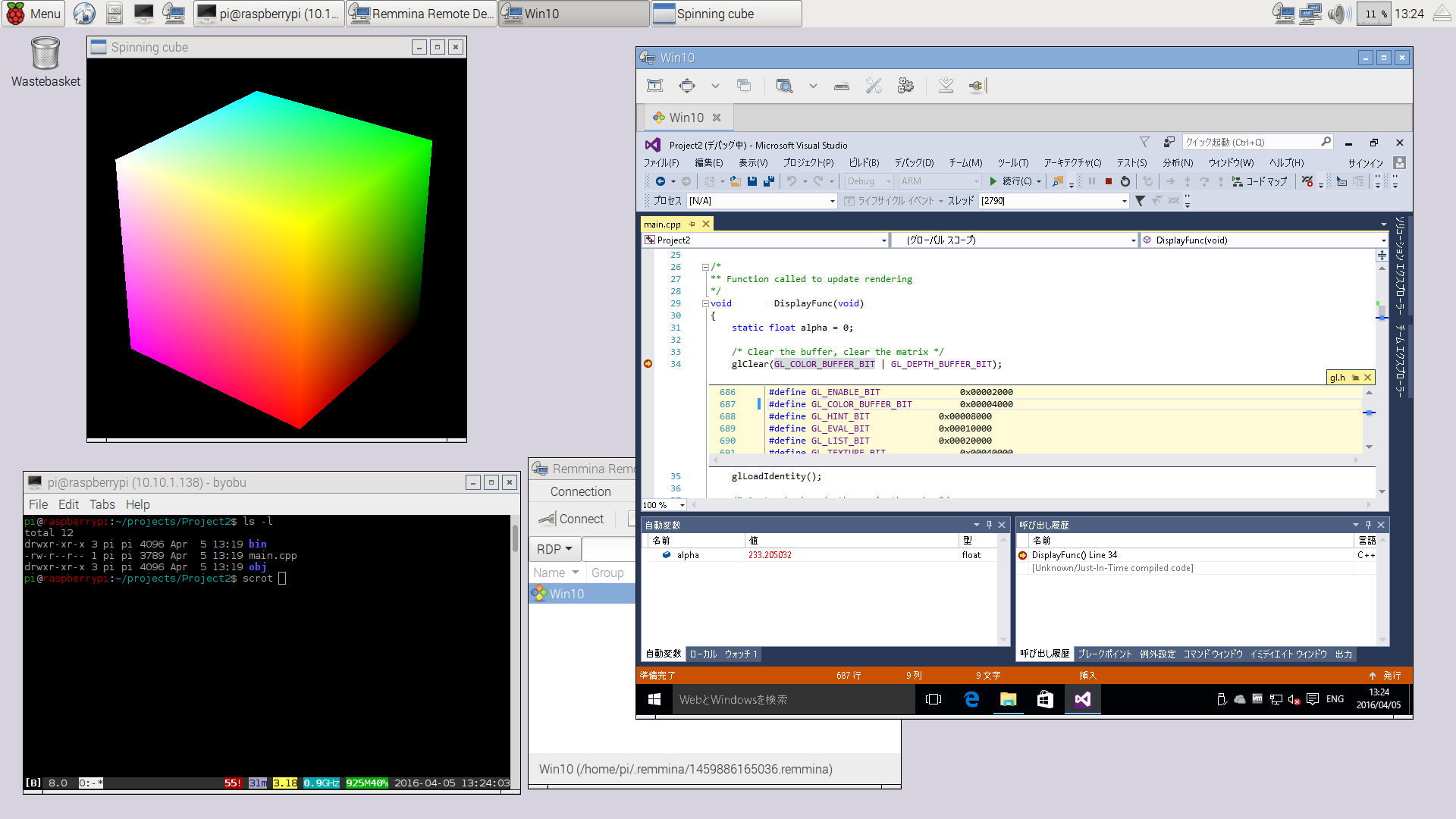
Task: Toggle auto-hide pin on 自動変数 panel
Action: click(989, 525)
